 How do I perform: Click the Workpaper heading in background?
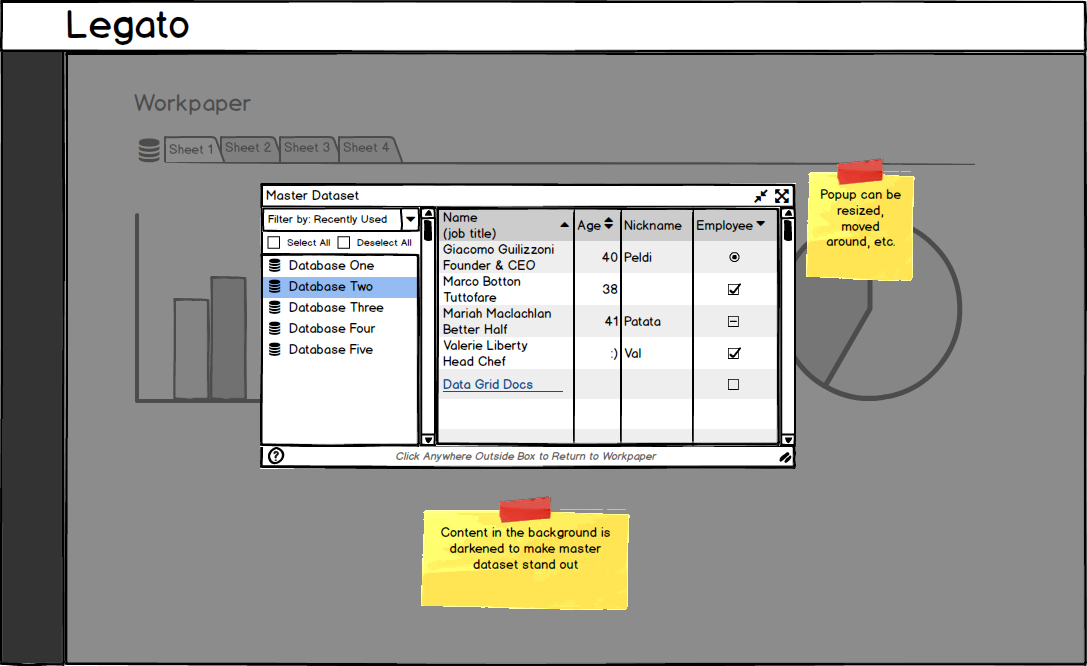pos(192,103)
